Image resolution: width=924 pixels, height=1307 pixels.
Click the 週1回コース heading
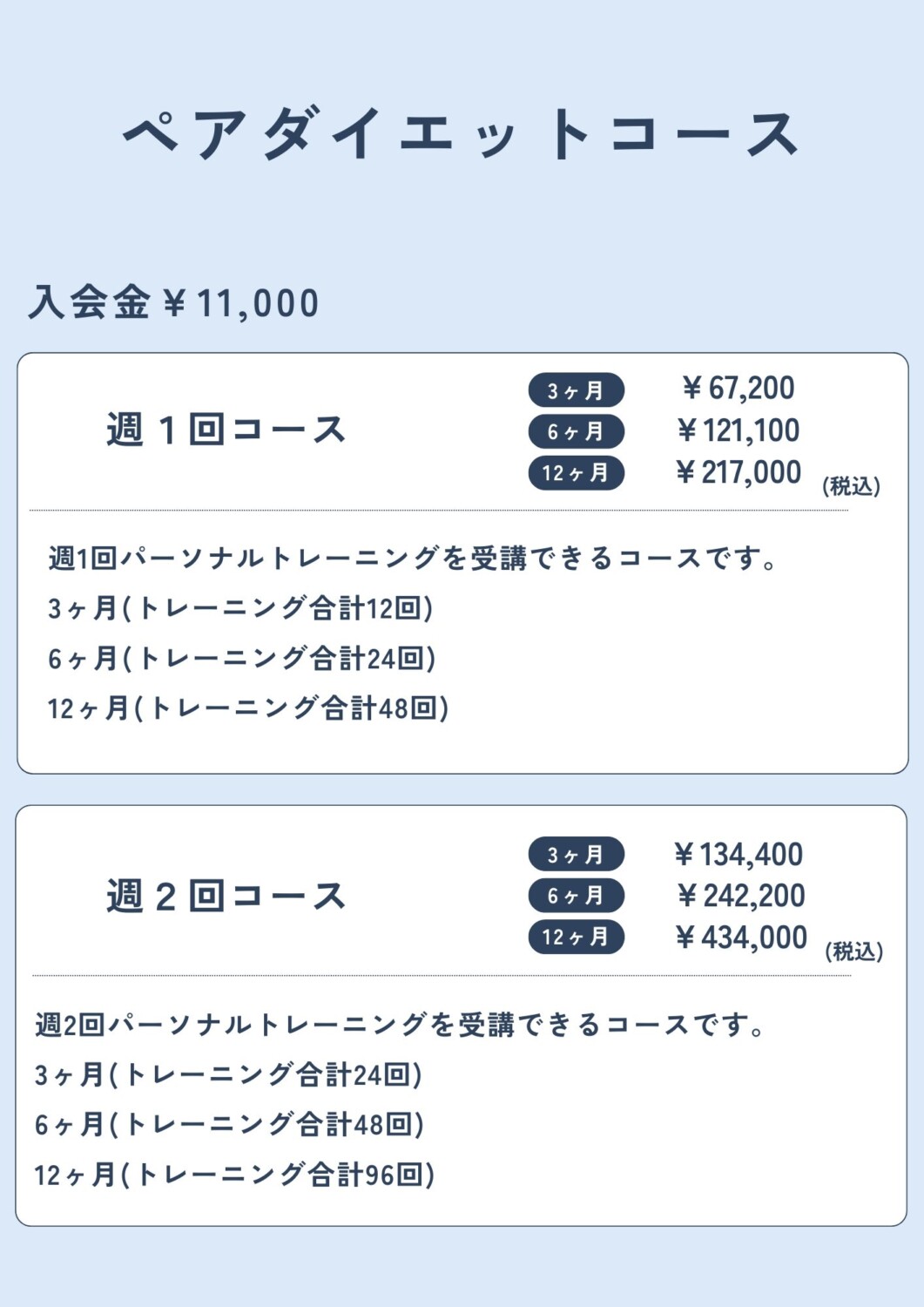[226, 430]
